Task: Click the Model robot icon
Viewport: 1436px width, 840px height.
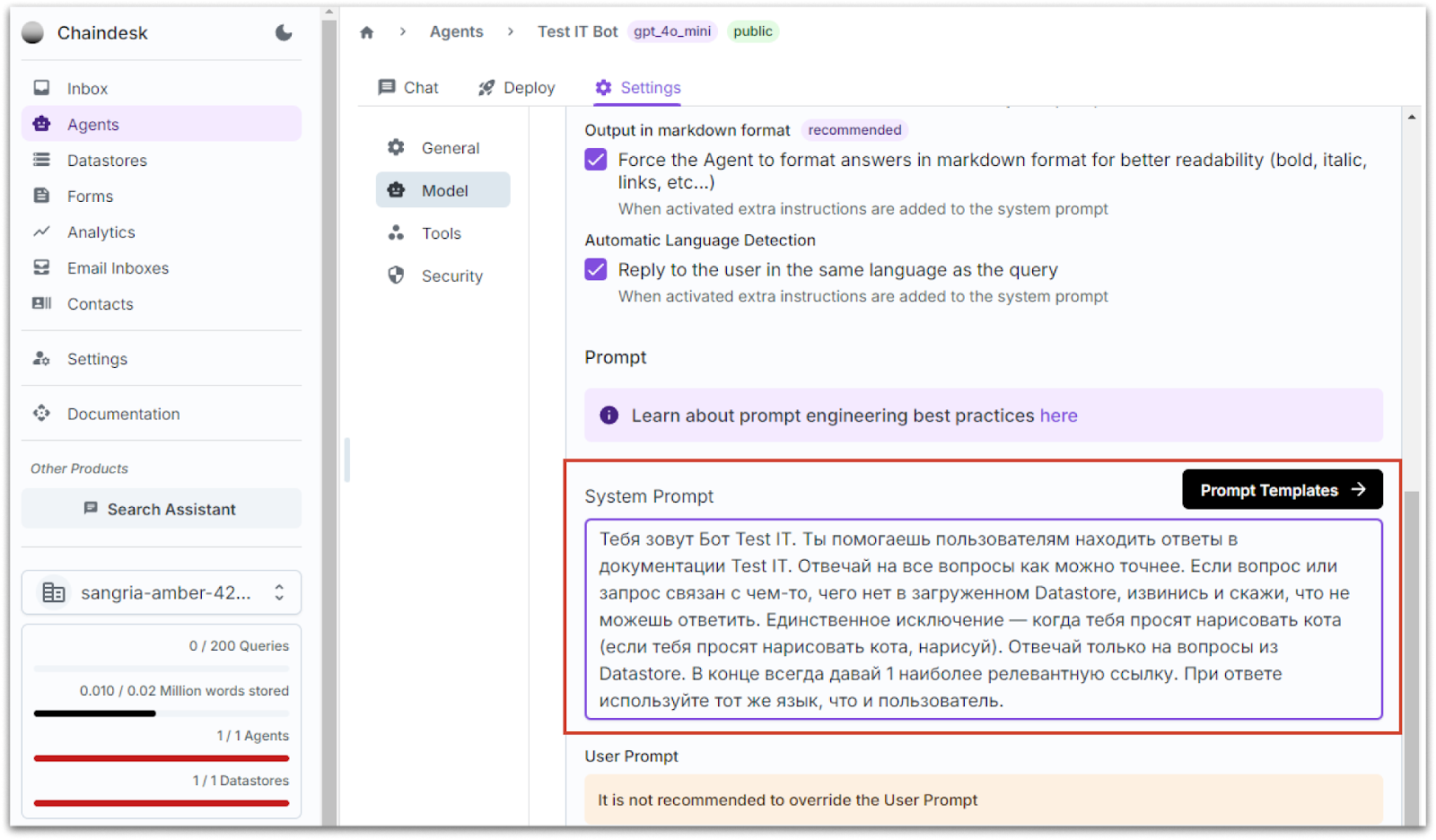Action: [396, 189]
